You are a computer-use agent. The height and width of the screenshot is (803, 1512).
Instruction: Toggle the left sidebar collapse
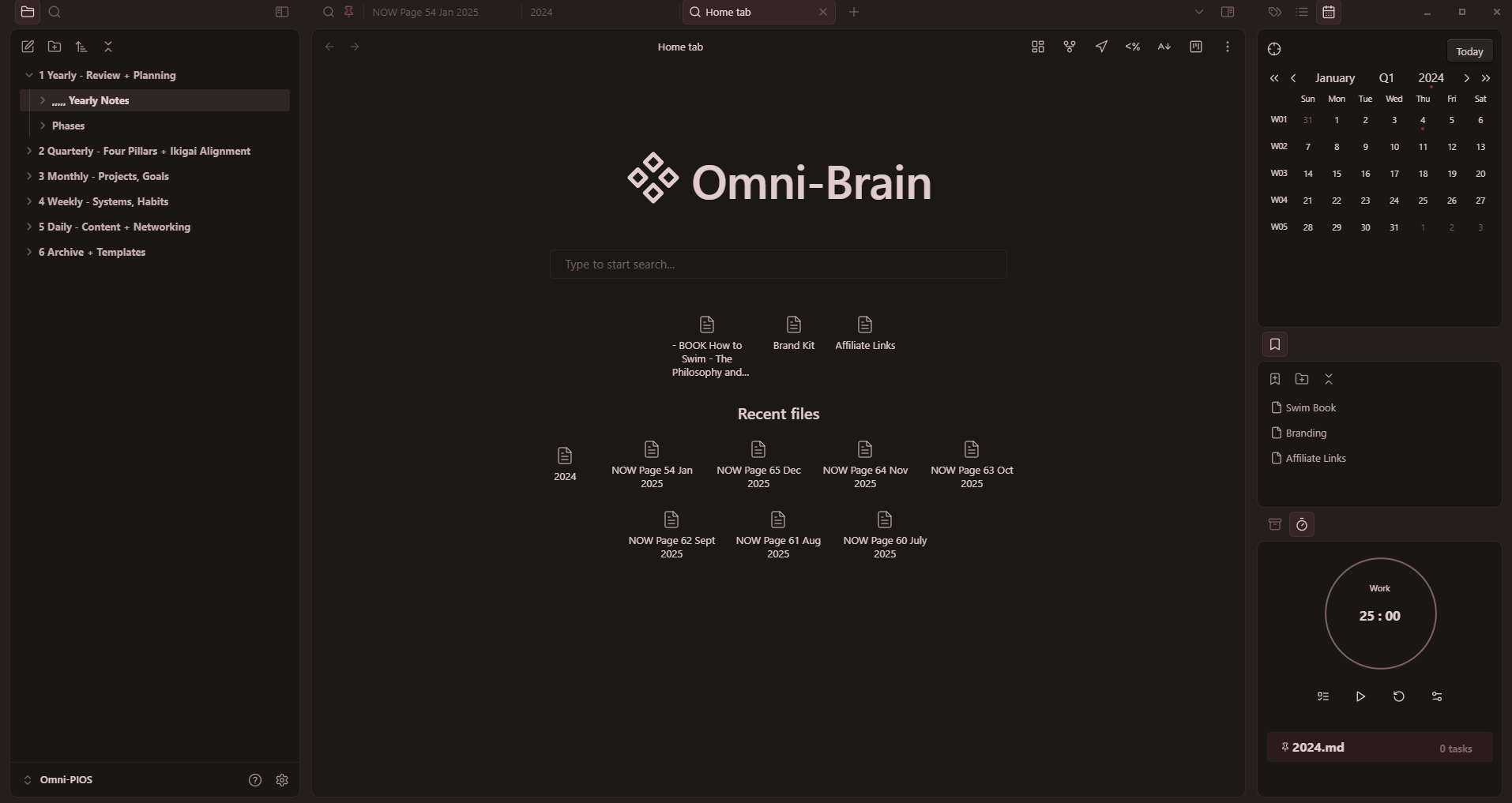pyautogui.click(x=282, y=13)
